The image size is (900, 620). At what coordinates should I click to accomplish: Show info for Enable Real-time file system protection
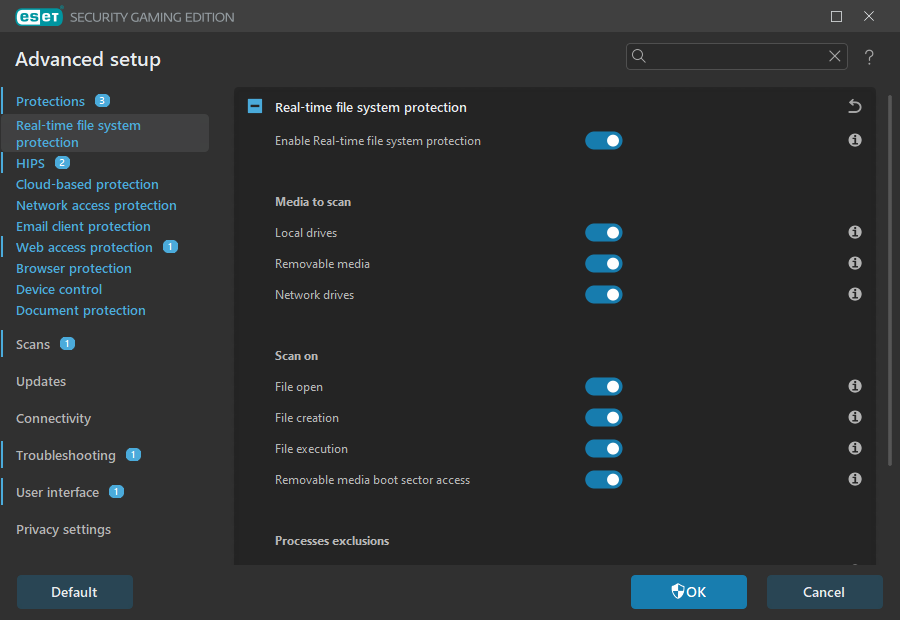tap(855, 140)
